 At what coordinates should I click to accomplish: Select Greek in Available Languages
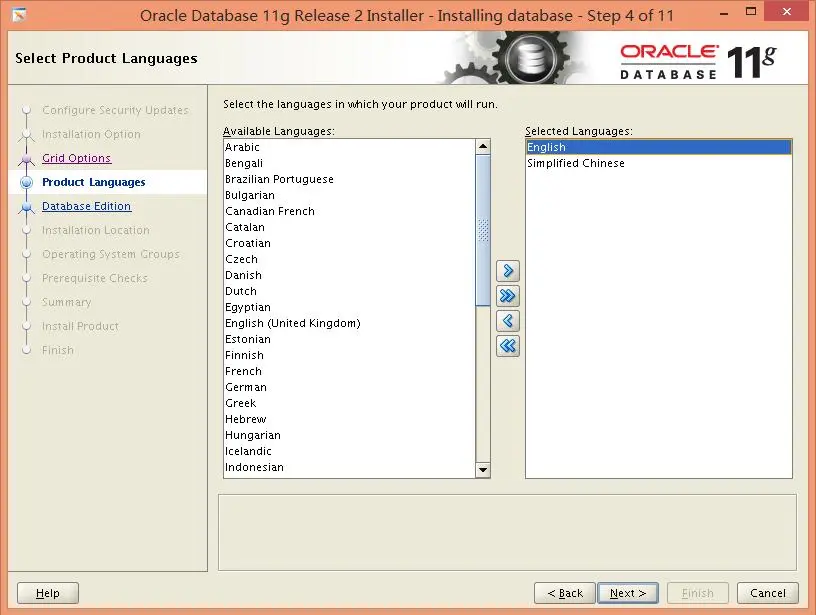pos(349,403)
